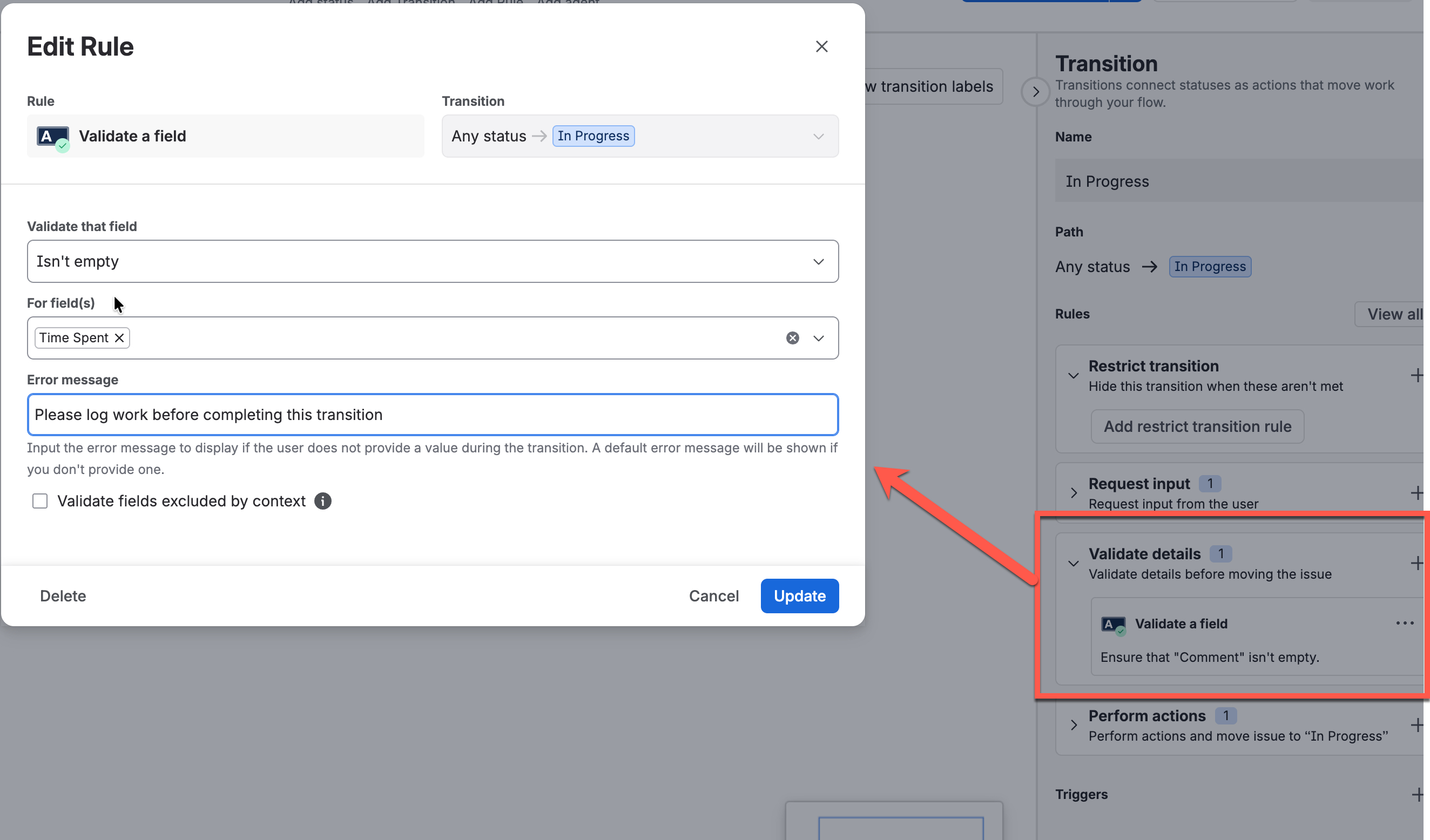Collapse the Validate details section
The width and height of the screenshot is (1430, 840).
[1072, 563]
